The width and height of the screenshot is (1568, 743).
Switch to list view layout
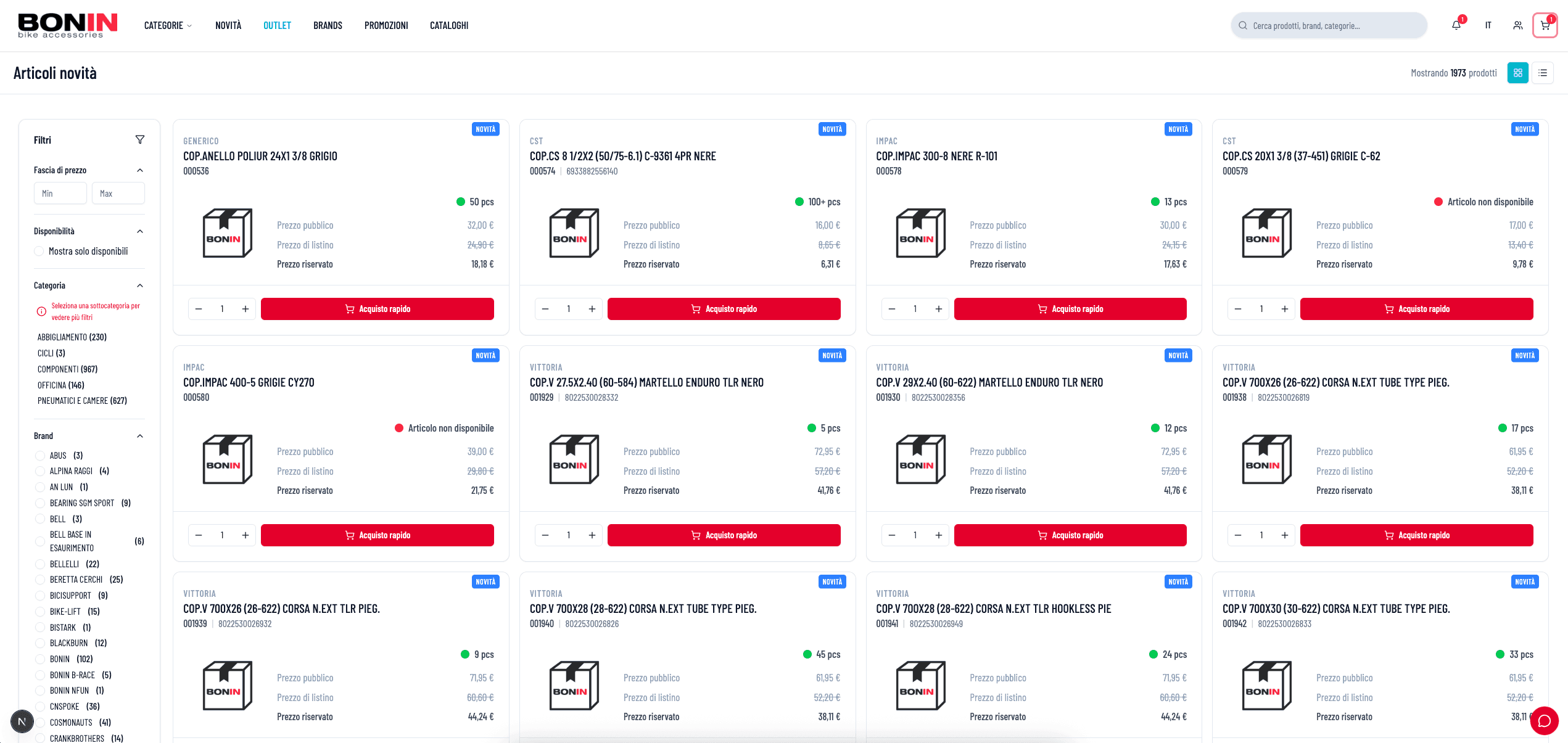pos(1542,73)
